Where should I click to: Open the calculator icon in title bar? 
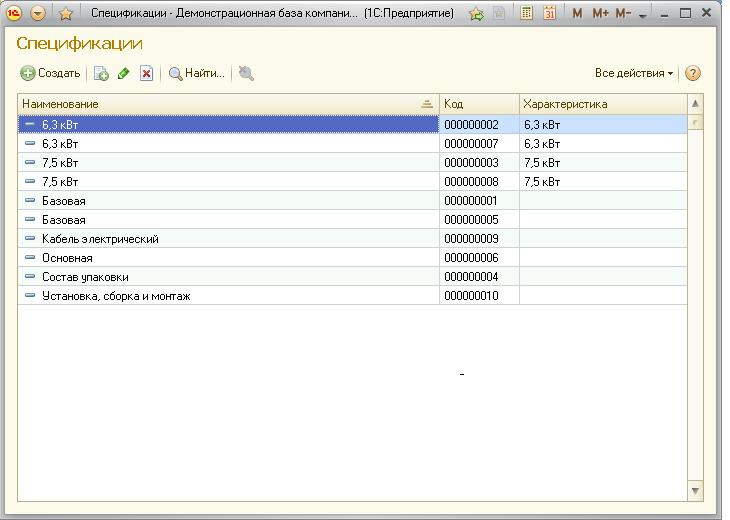click(526, 14)
